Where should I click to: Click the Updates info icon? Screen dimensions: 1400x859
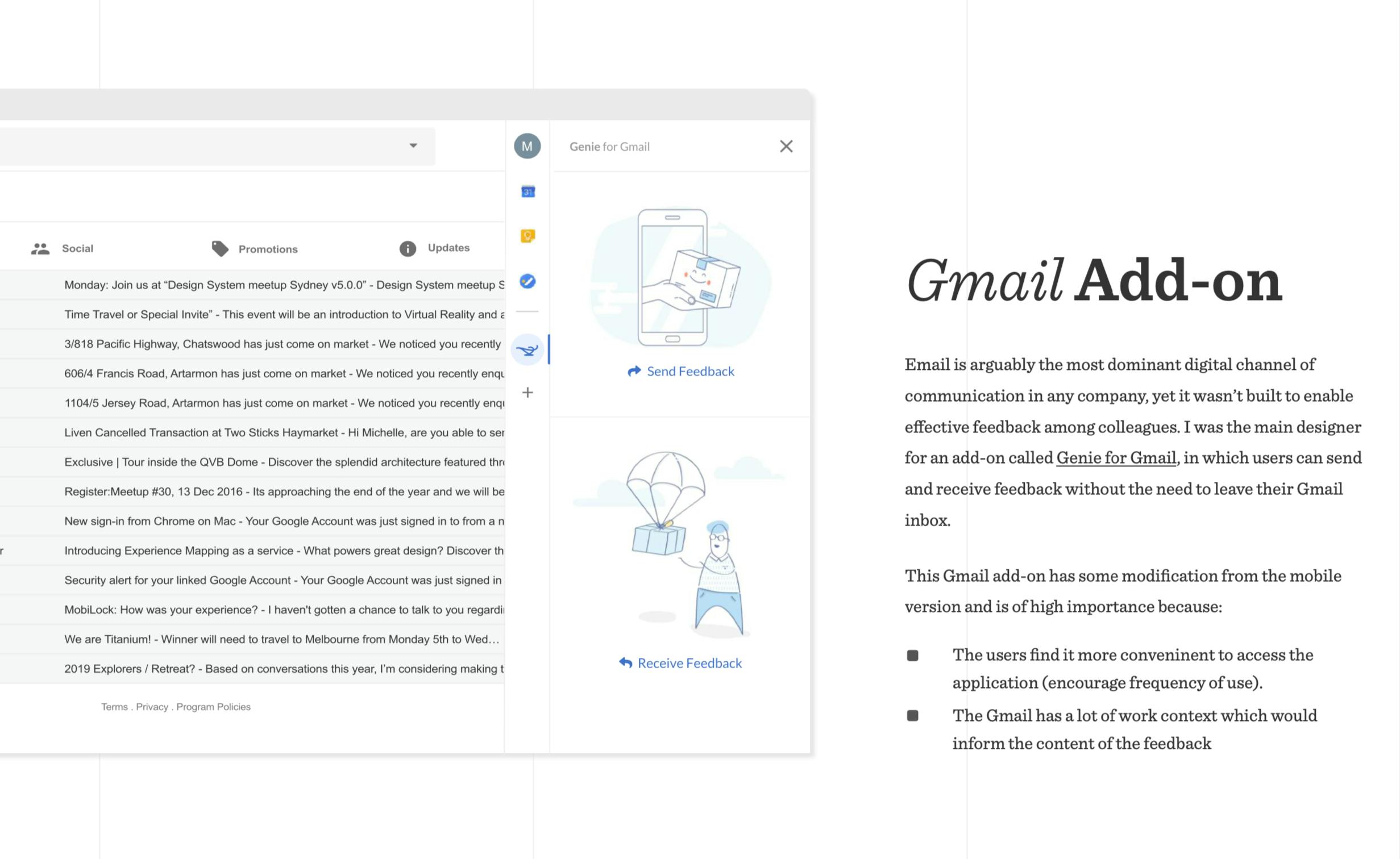408,249
